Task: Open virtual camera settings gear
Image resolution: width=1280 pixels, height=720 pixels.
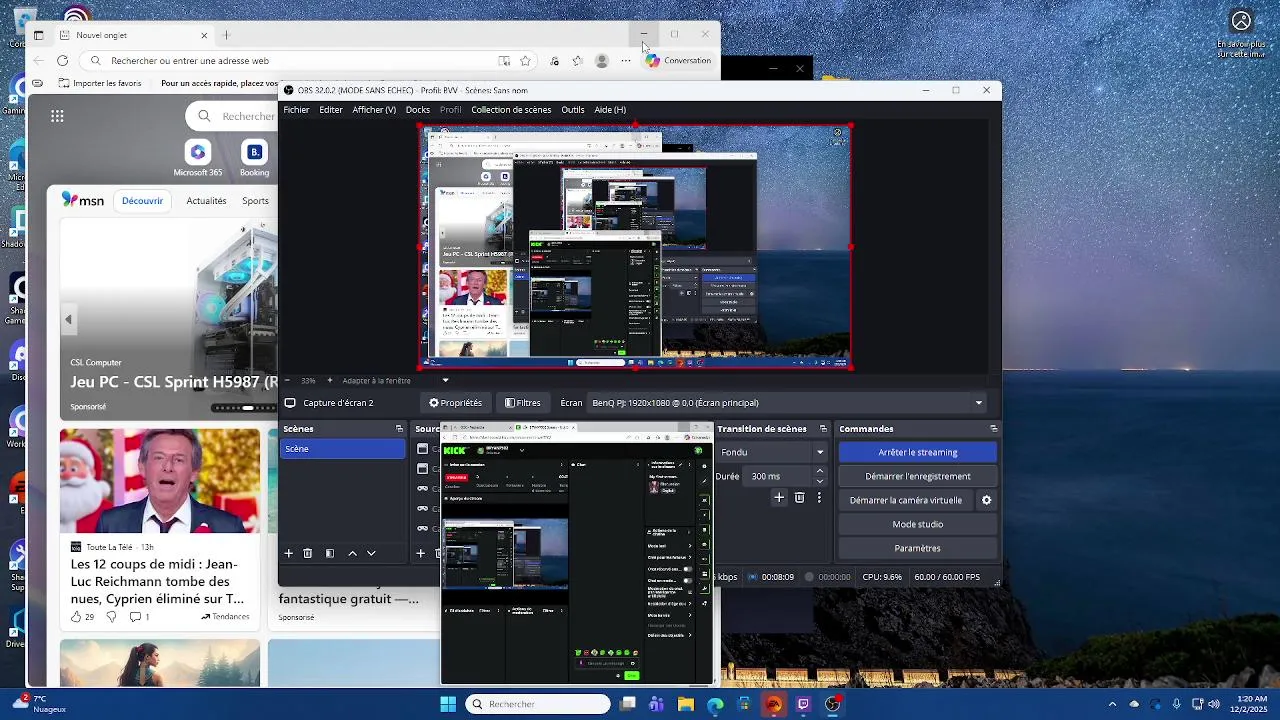Action: point(987,500)
